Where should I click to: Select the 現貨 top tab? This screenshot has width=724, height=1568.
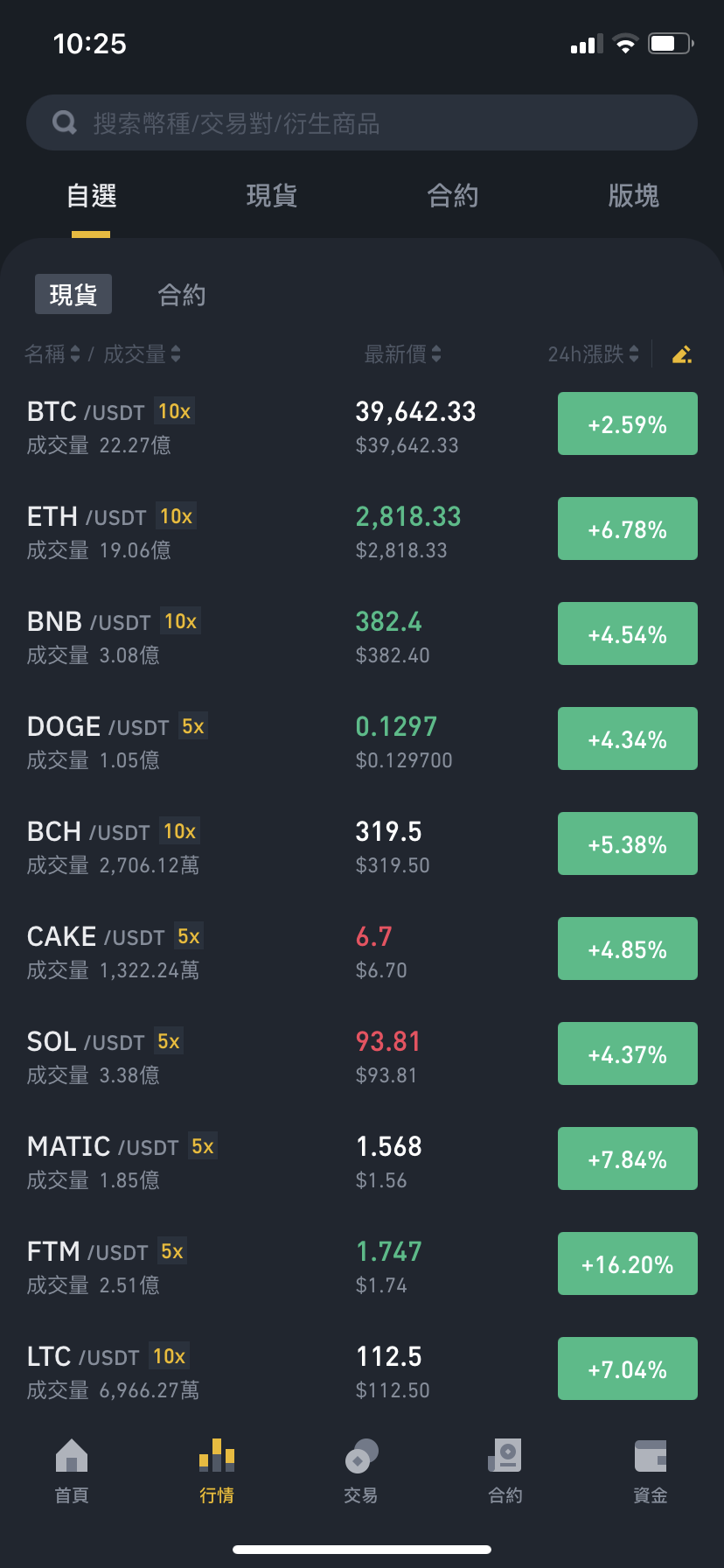point(272,195)
